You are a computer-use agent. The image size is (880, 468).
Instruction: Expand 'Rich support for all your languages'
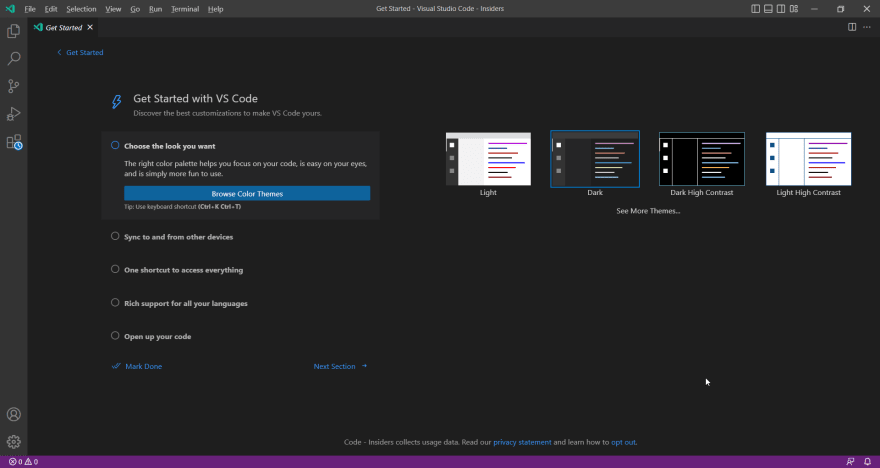(x=186, y=303)
